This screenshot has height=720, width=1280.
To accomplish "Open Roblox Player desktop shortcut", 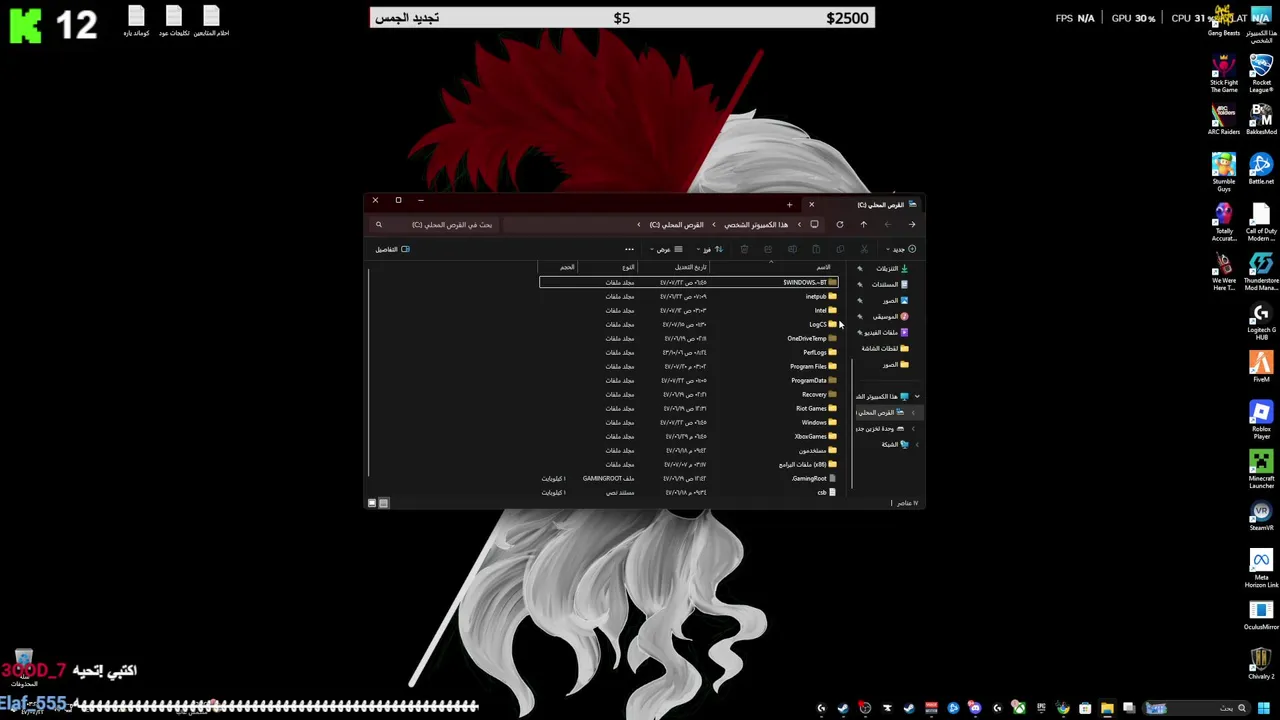I will tap(1261, 420).
